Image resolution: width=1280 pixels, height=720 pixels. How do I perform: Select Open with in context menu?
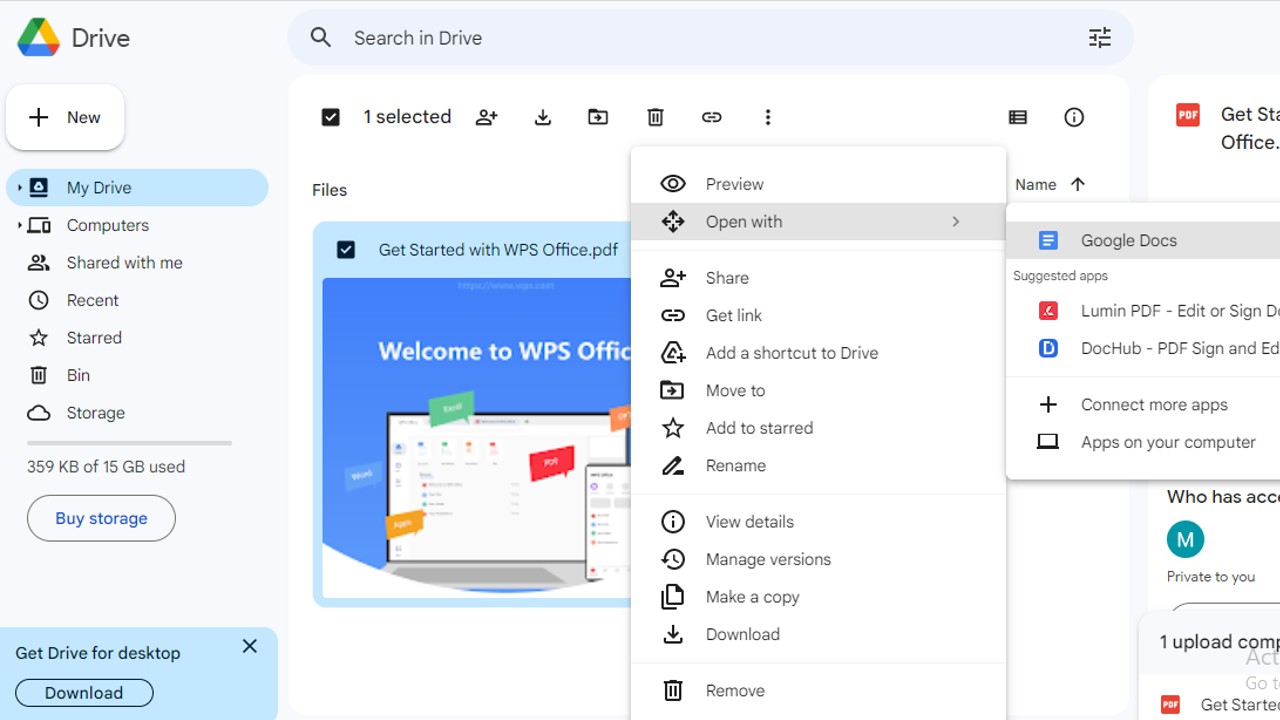pyautogui.click(x=818, y=222)
